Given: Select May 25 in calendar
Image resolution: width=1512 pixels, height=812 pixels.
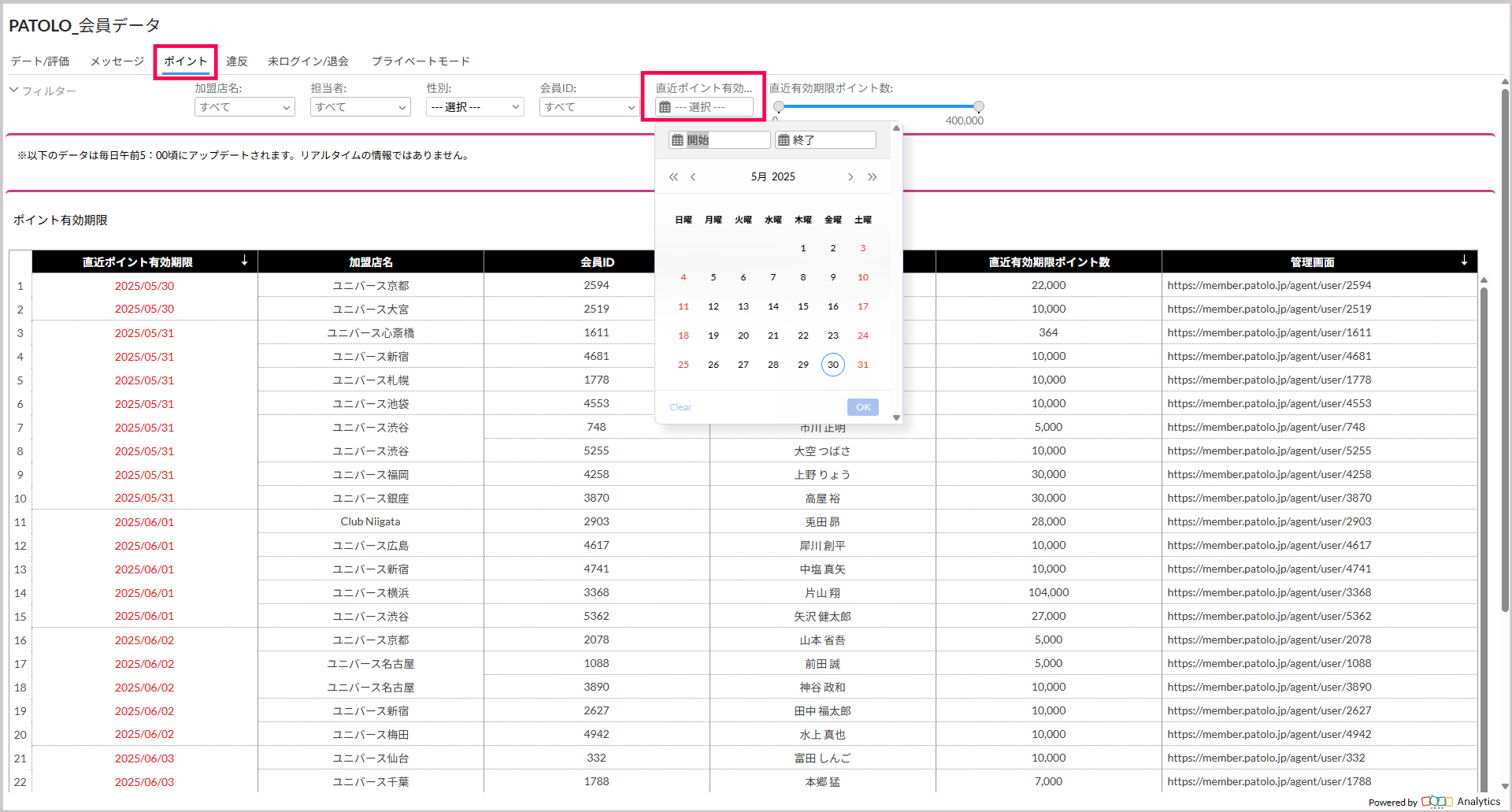Looking at the screenshot, I should [684, 365].
